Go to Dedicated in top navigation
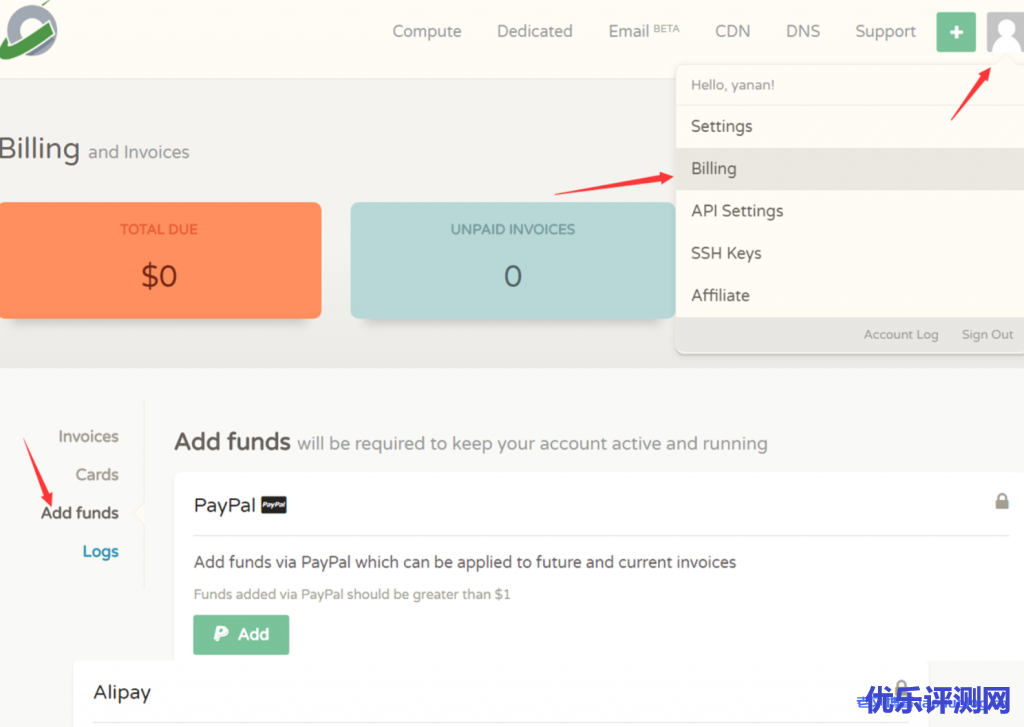This screenshot has height=727, width=1024. click(x=535, y=31)
